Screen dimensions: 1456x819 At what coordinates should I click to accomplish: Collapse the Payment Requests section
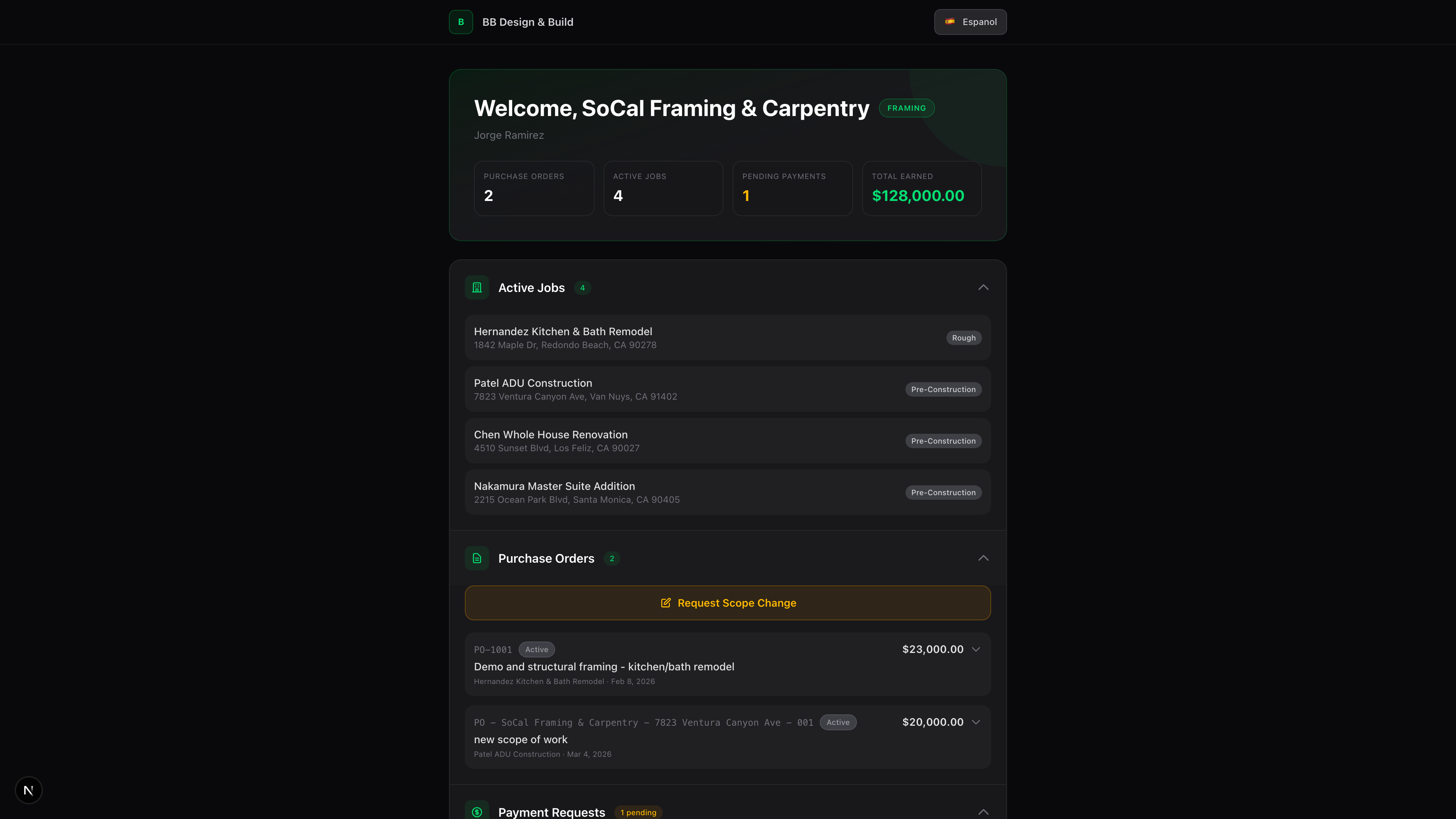tap(984, 812)
